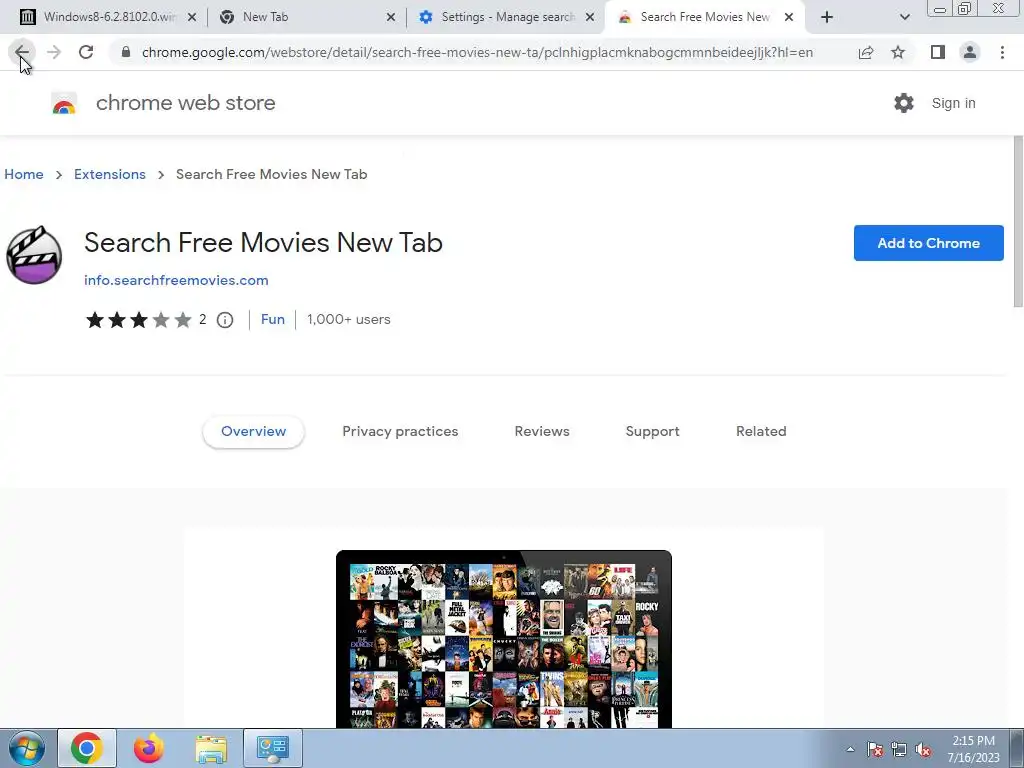
Task: Open File Explorer from the taskbar
Action: pos(211,748)
